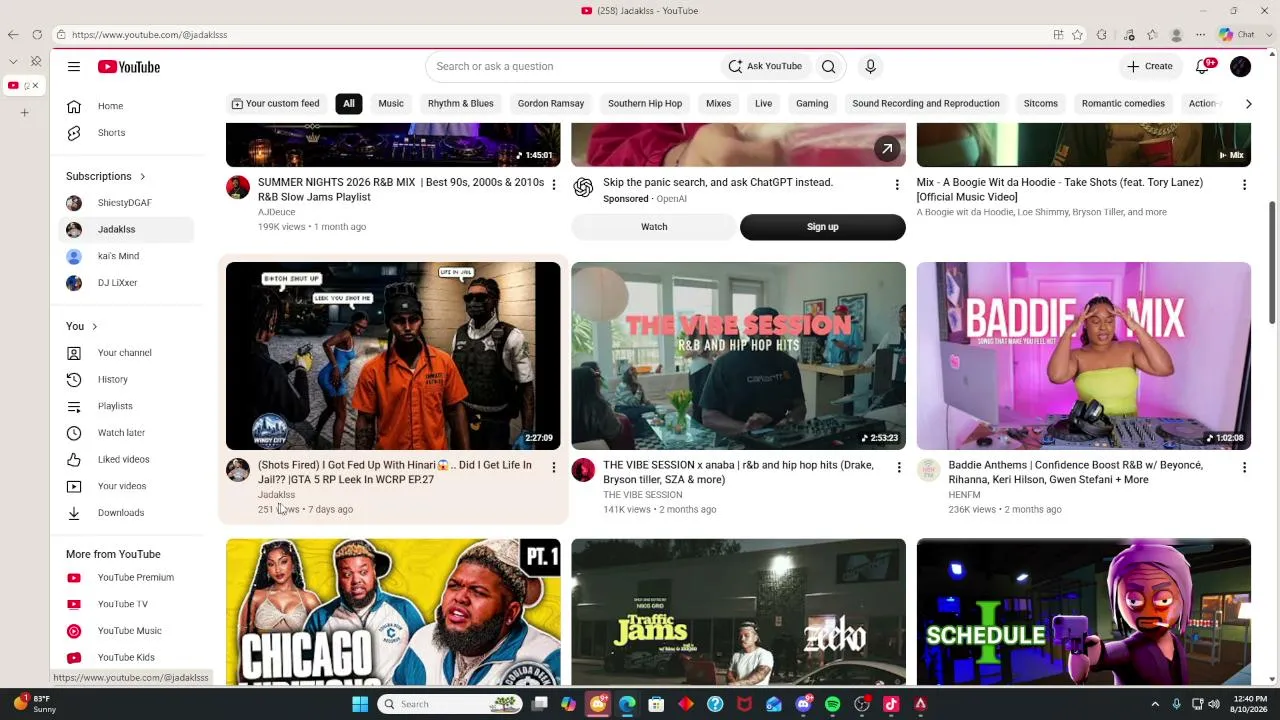Click the Create button
The width and height of the screenshot is (1280, 720).
1150,67
